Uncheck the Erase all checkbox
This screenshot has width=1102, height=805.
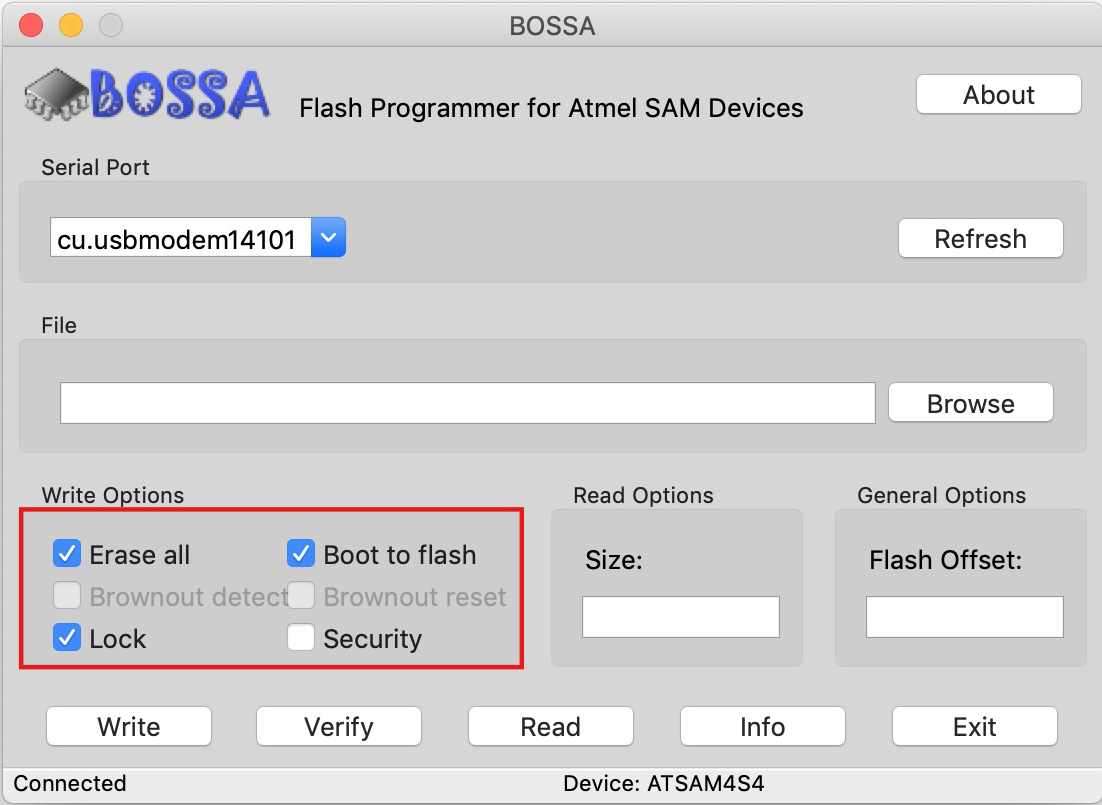[x=67, y=554]
